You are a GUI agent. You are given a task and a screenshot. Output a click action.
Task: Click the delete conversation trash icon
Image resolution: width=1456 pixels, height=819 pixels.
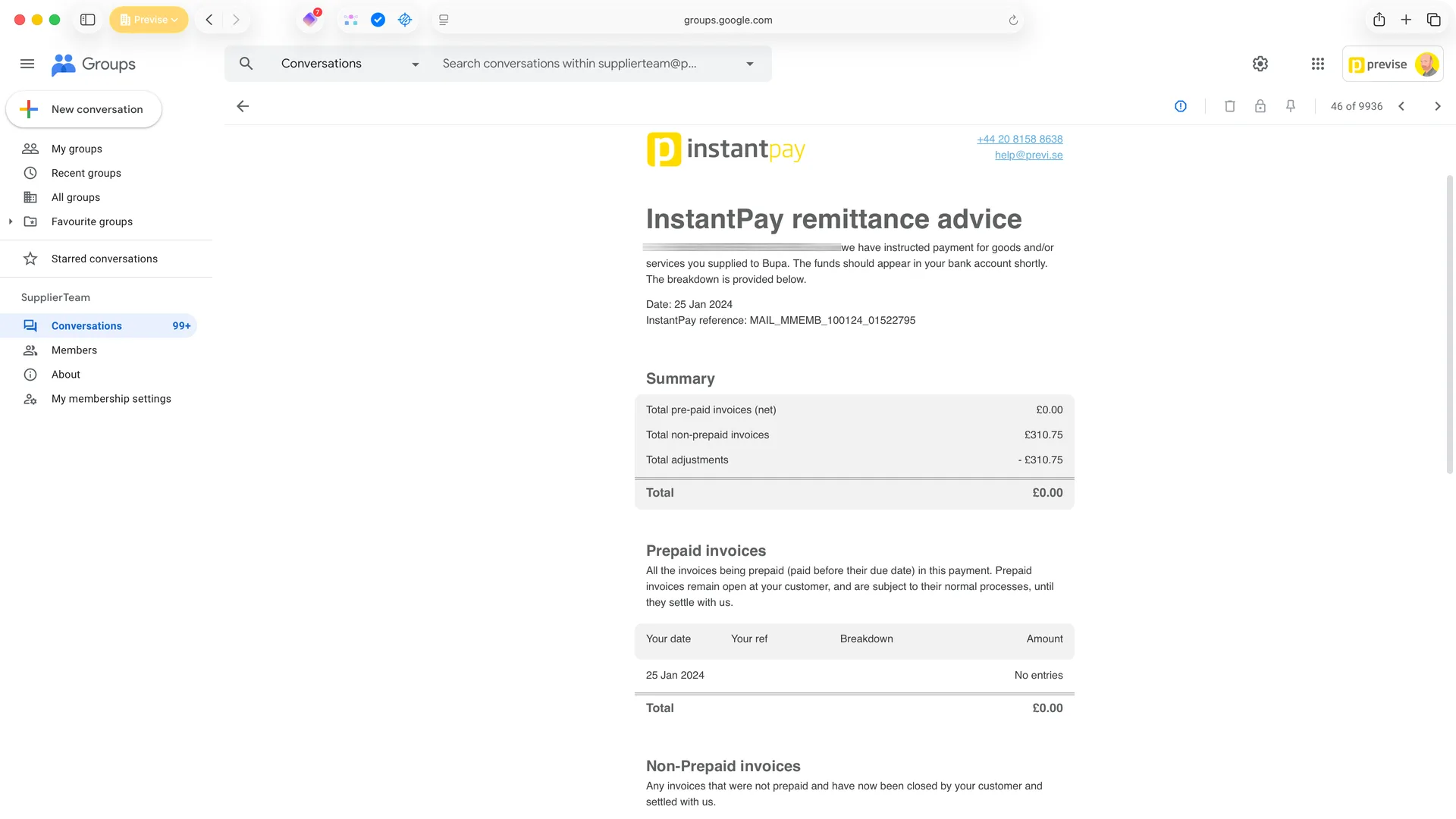point(1230,106)
